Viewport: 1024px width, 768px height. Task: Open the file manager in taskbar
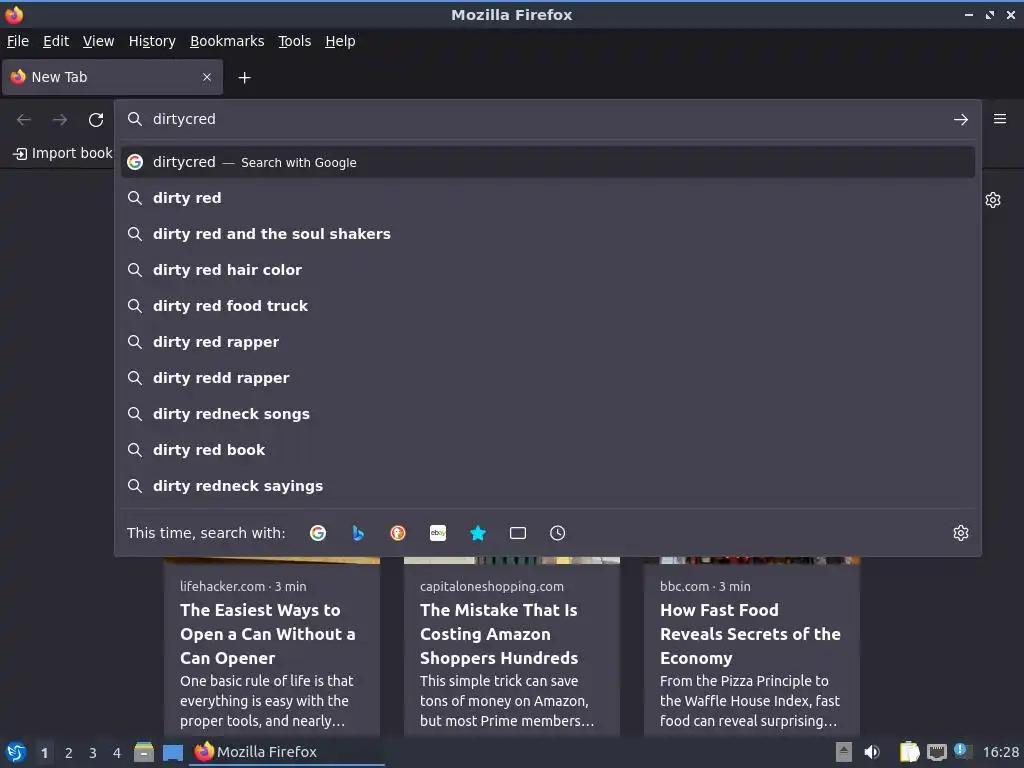point(144,752)
